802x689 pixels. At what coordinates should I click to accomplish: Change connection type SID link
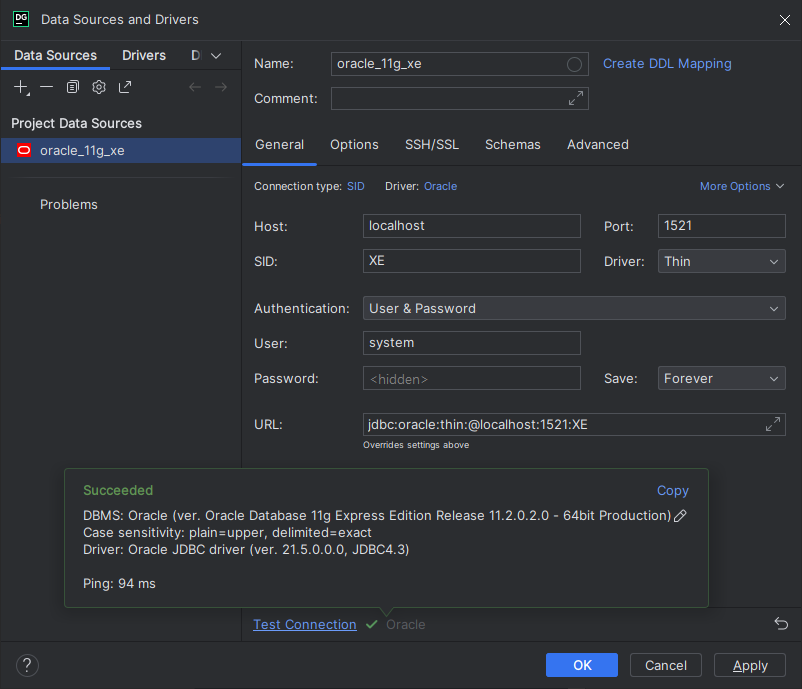[356, 186]
